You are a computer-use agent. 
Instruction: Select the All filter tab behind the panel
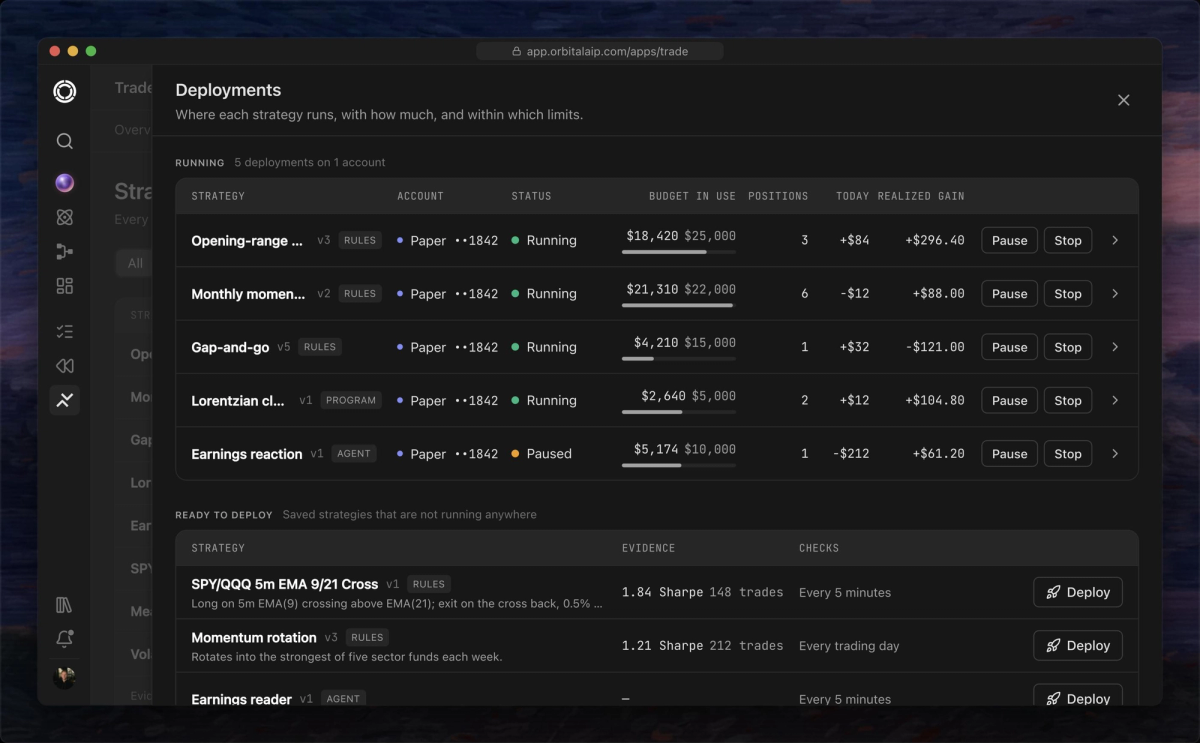pyautogui.click(x=135, y=263)
